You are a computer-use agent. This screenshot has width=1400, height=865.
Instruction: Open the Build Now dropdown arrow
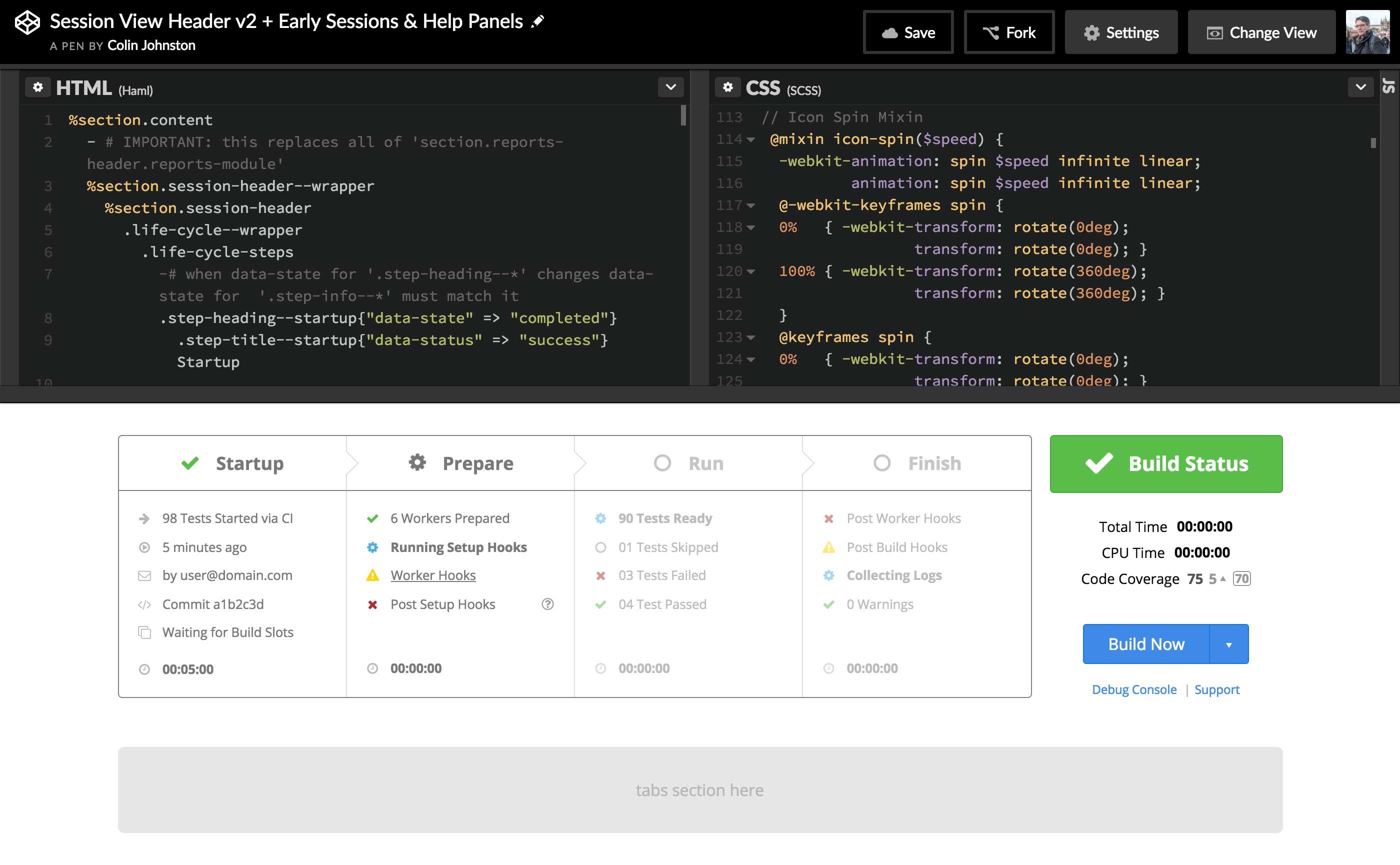[x=1228, y=644]
